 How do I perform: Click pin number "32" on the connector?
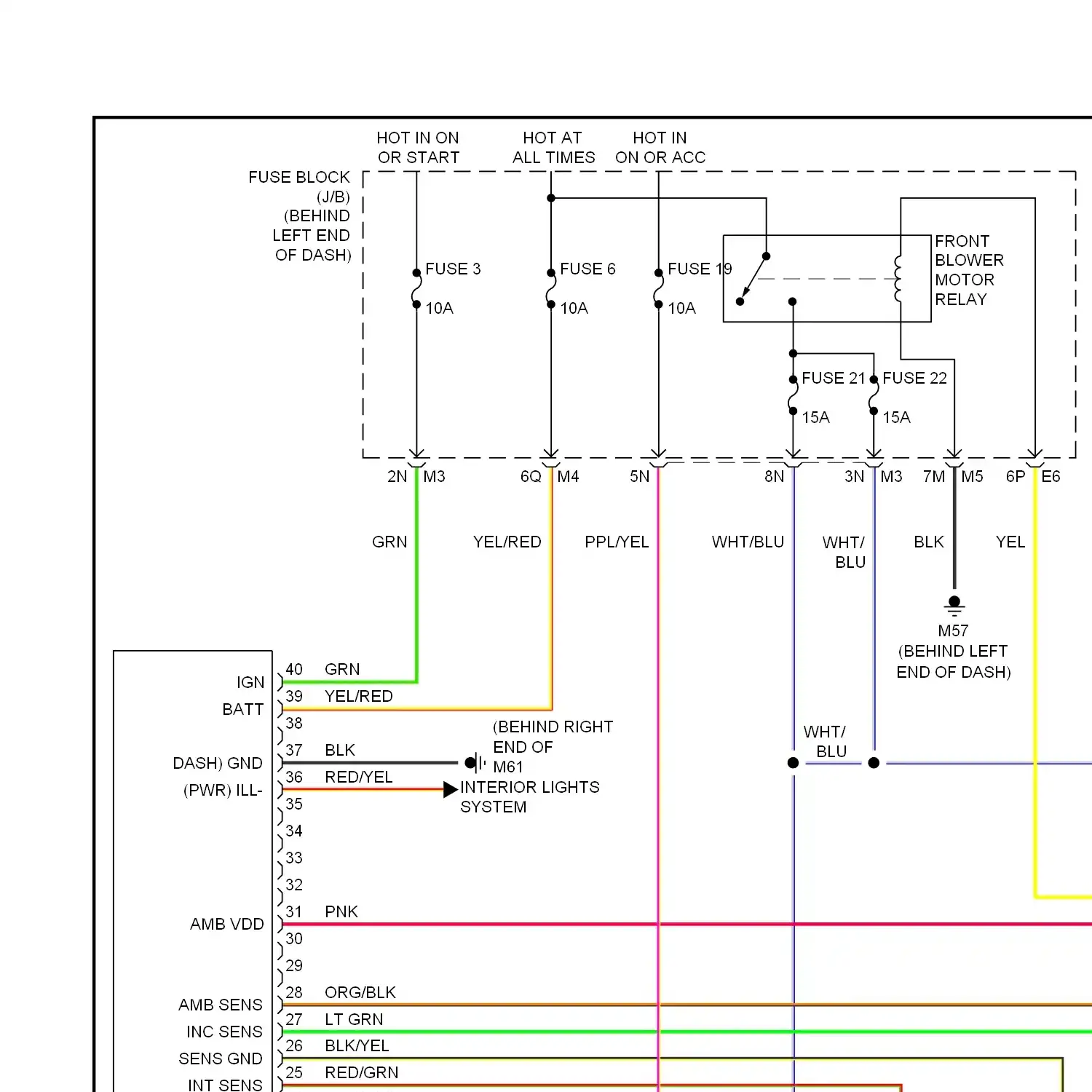(294, 885)
